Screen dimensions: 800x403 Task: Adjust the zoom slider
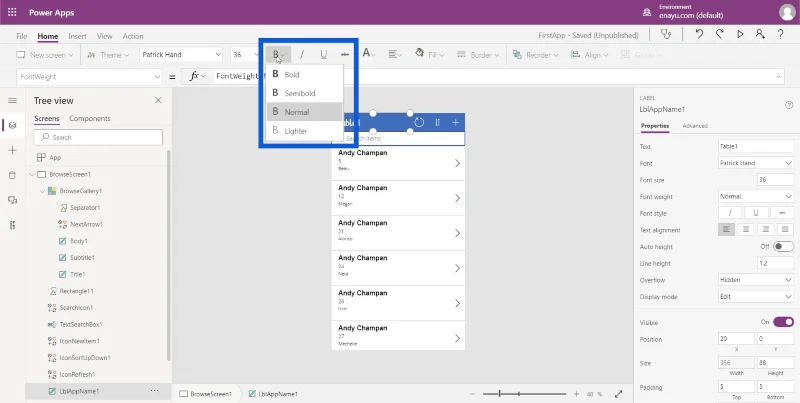pos(524,394)
